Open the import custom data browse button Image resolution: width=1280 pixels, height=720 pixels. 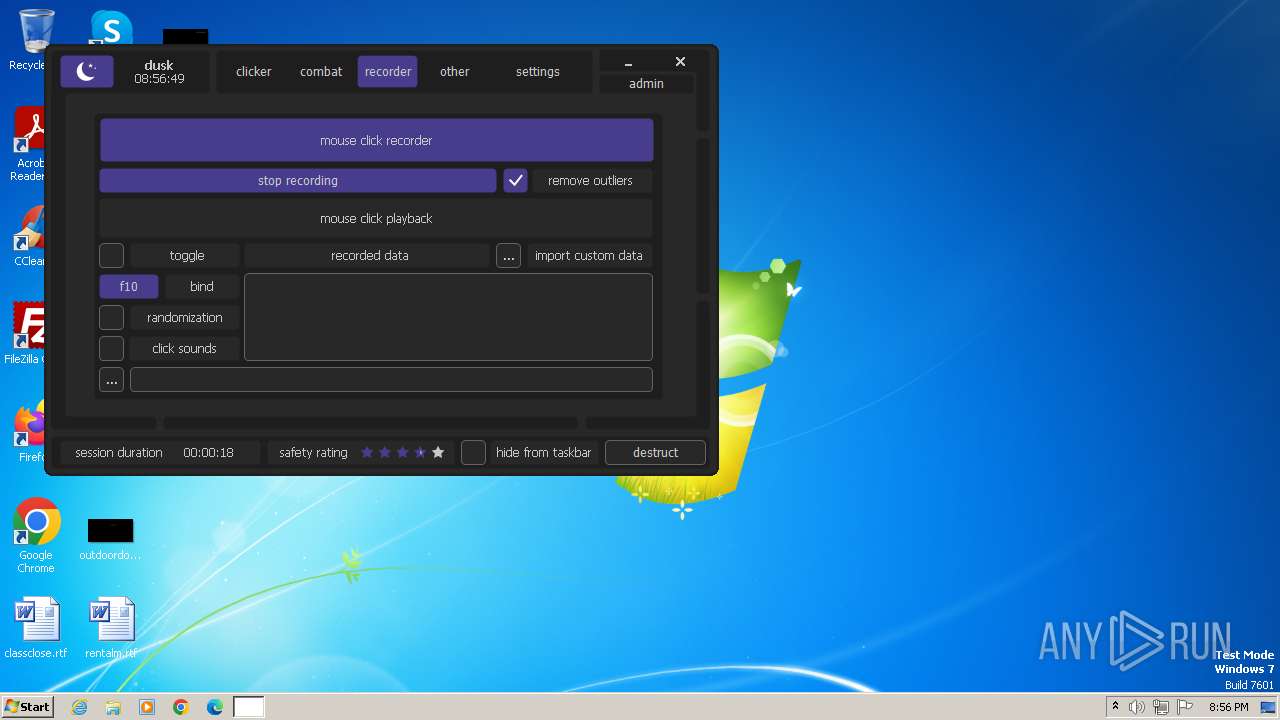click(509, 256)
